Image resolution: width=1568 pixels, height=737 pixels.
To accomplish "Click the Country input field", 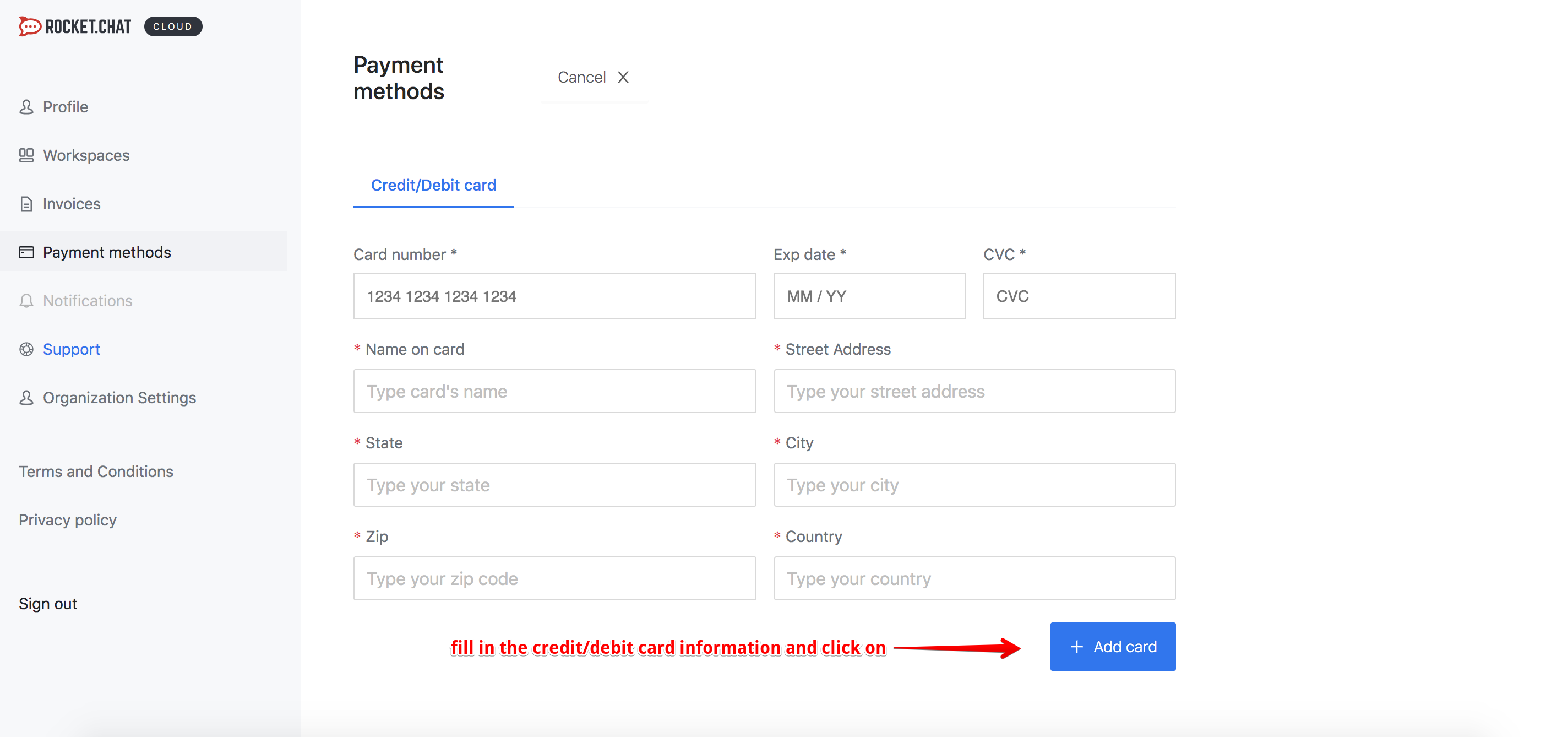I will (x=974, y=578).
